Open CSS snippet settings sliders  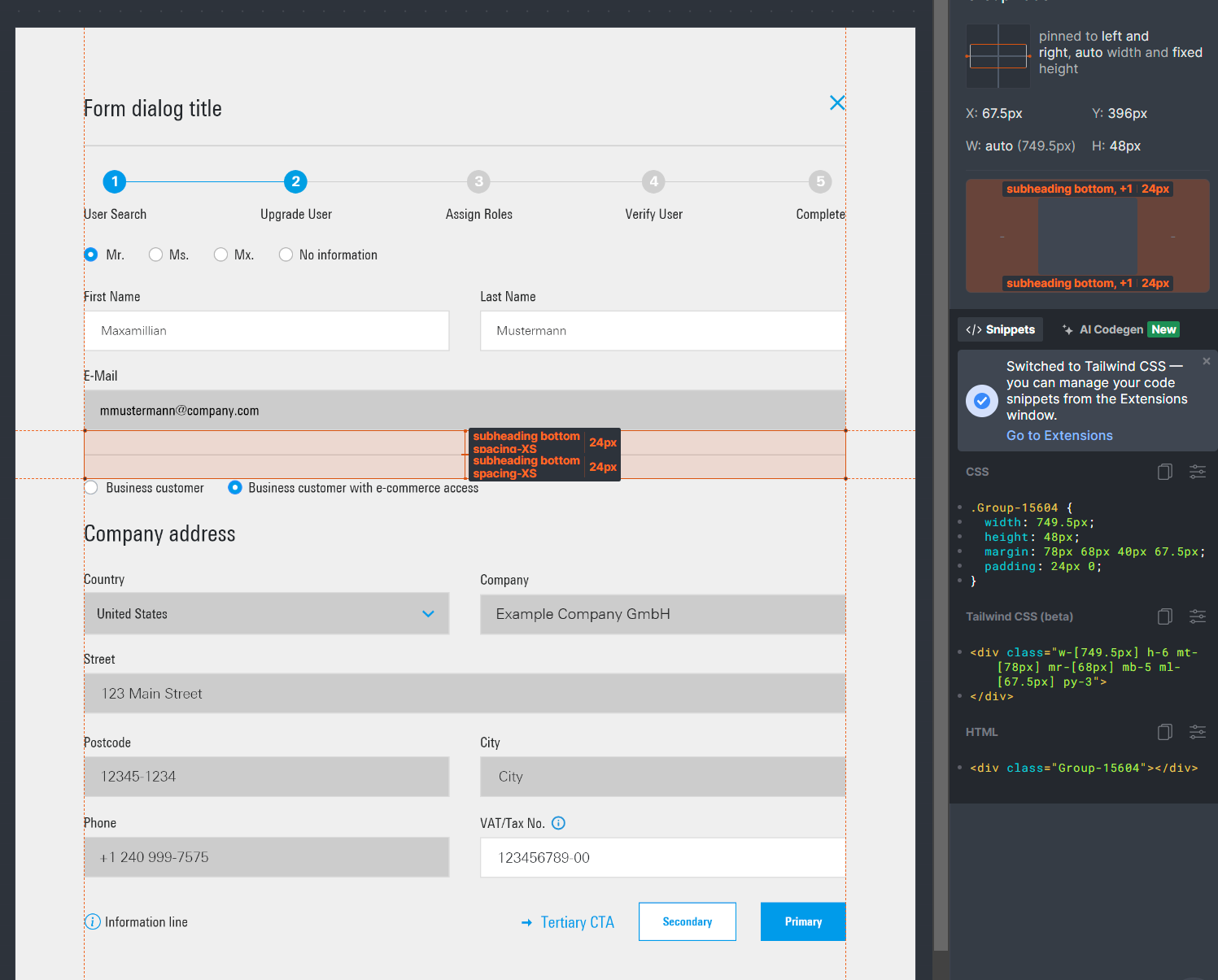(1198, 472)
